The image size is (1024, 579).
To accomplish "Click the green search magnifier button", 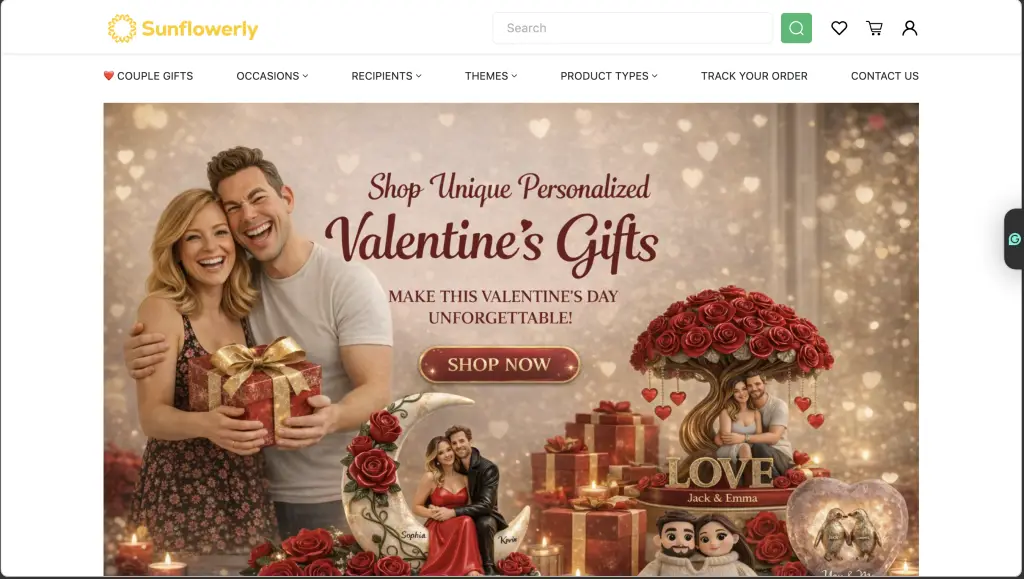I will 796,28.
